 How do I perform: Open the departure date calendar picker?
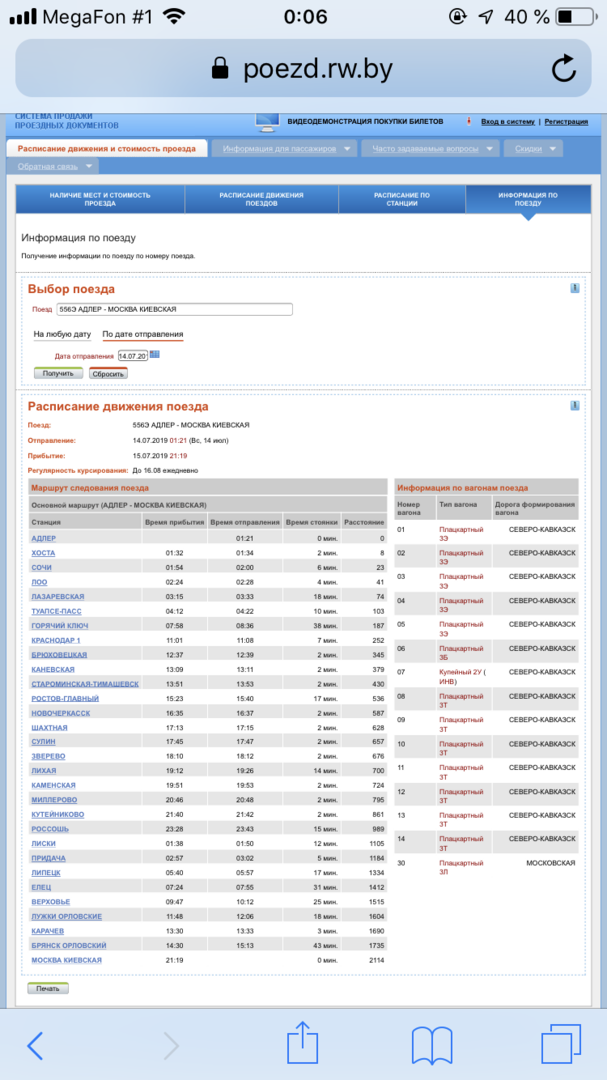155,355
